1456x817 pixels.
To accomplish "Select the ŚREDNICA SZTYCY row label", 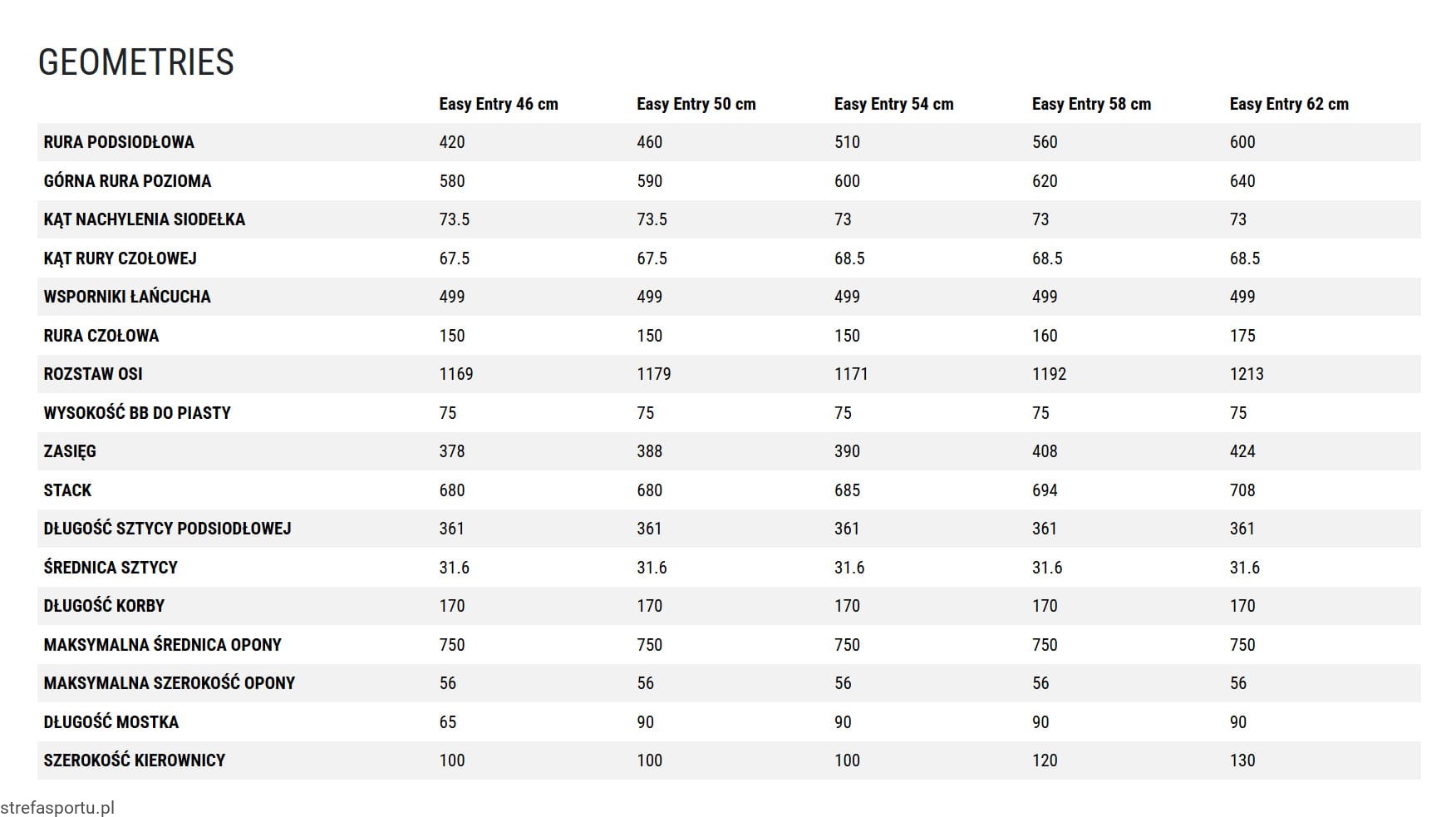I will point(111,568).
